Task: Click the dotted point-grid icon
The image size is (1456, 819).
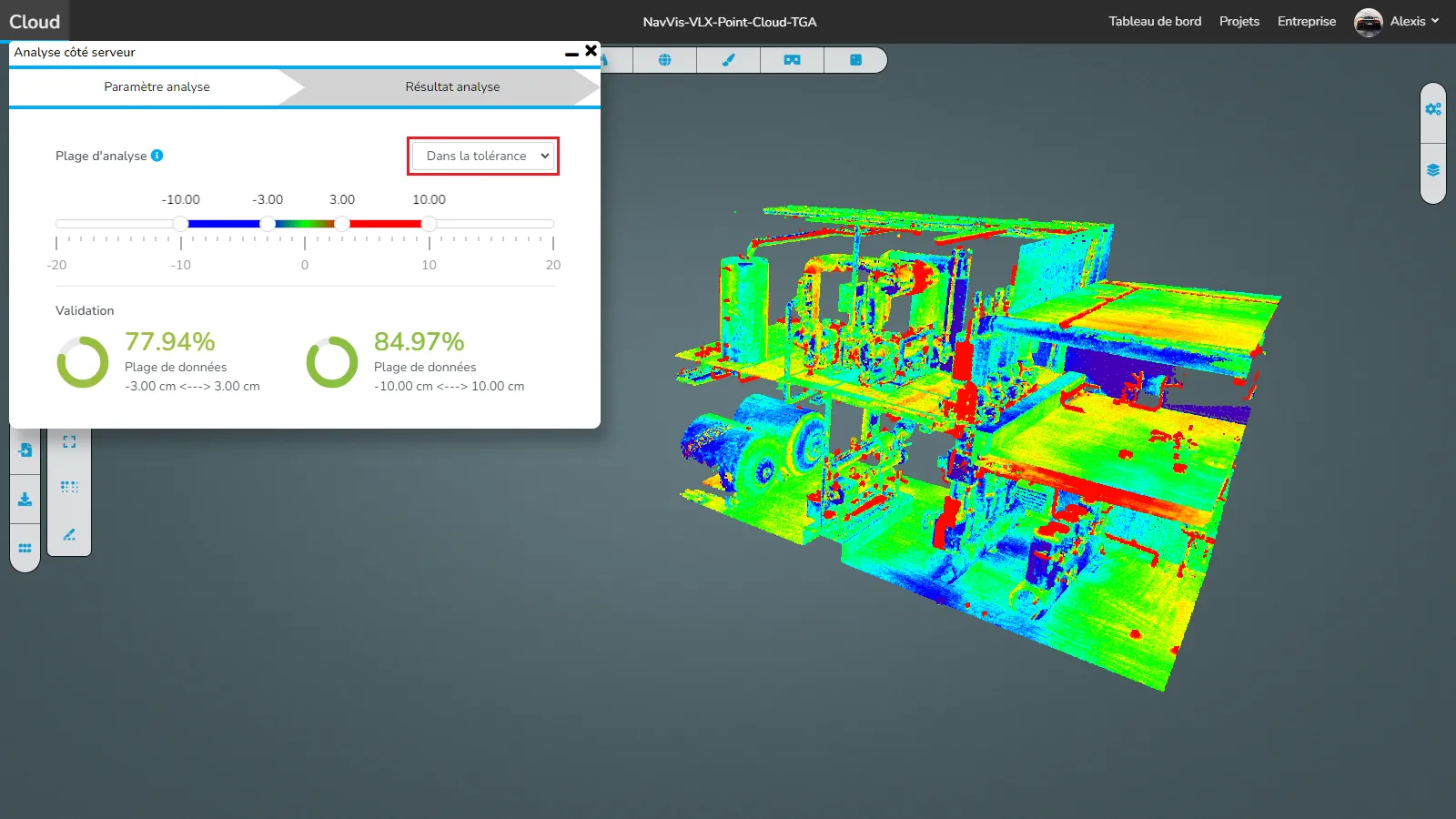Action: 69,488
